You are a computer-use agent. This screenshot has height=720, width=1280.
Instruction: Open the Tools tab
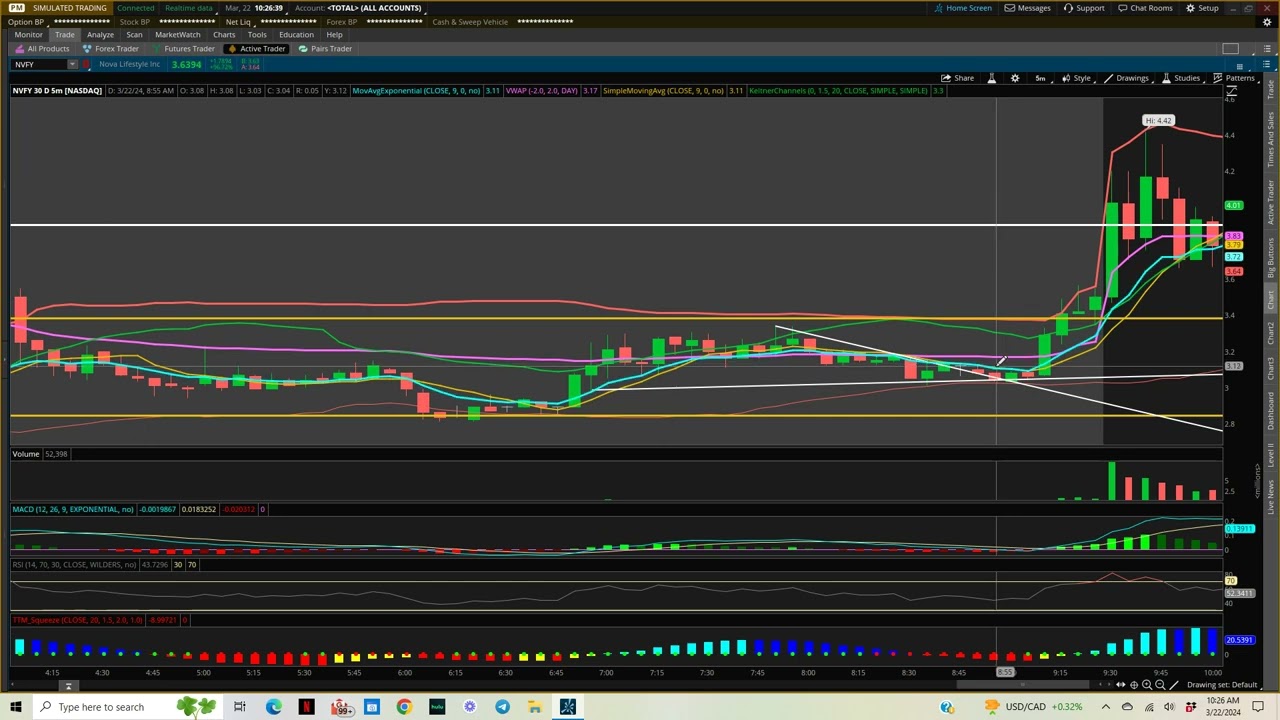[257, 34]
